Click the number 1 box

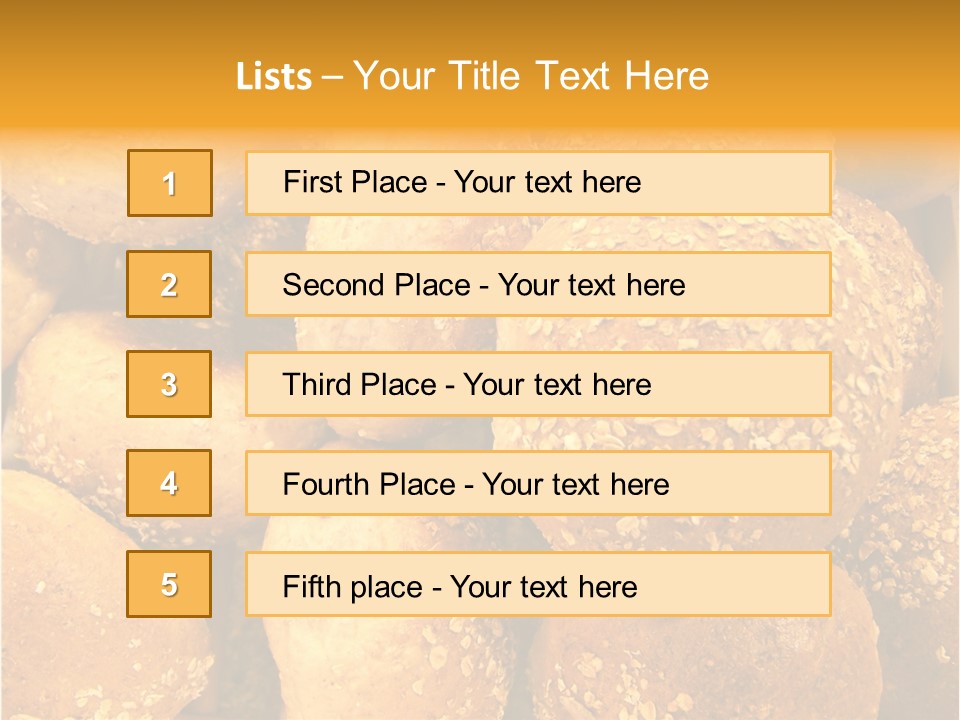(170, 183)
